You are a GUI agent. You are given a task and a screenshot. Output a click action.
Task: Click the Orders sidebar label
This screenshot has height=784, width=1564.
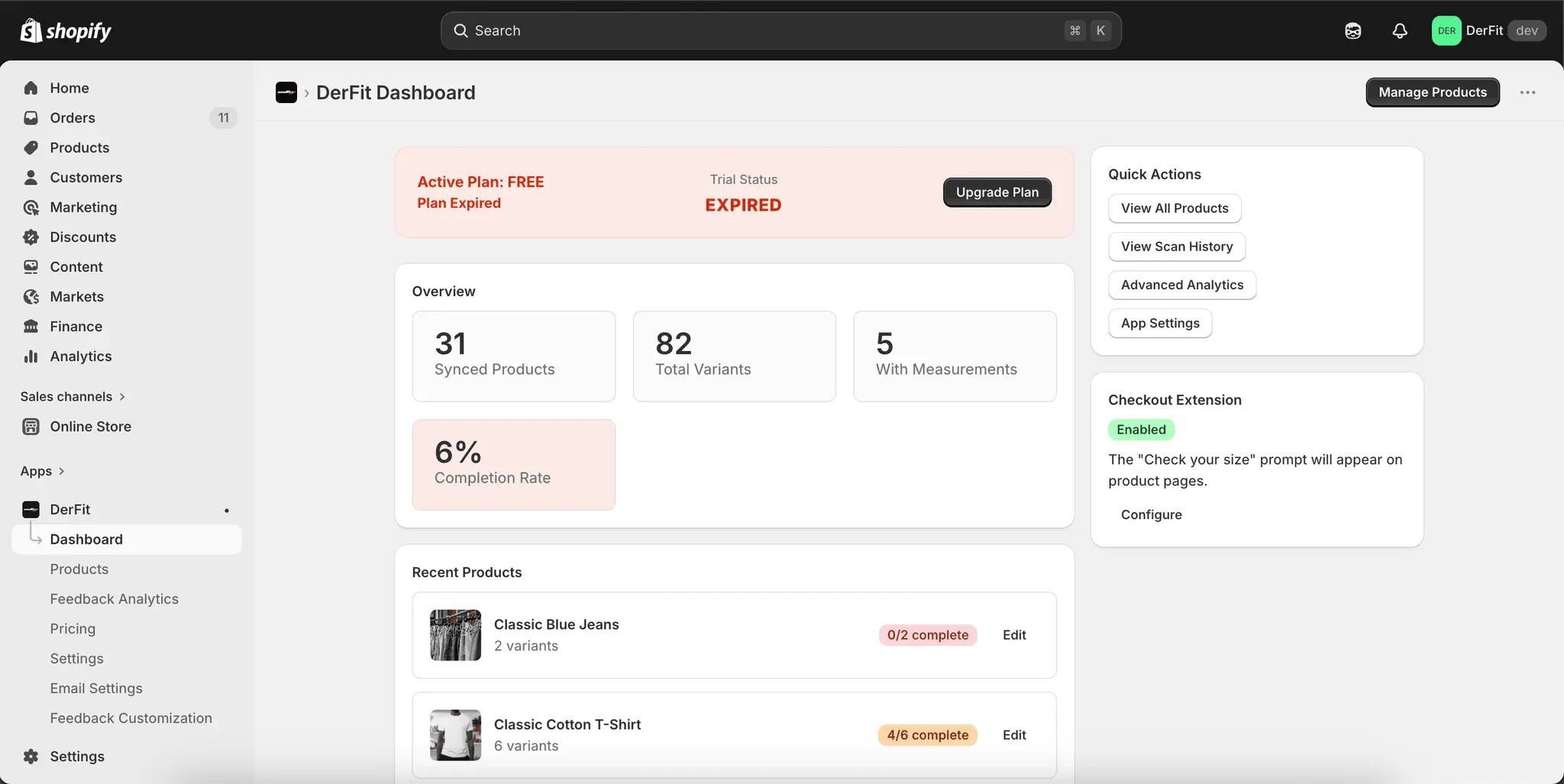pos(73,118)
